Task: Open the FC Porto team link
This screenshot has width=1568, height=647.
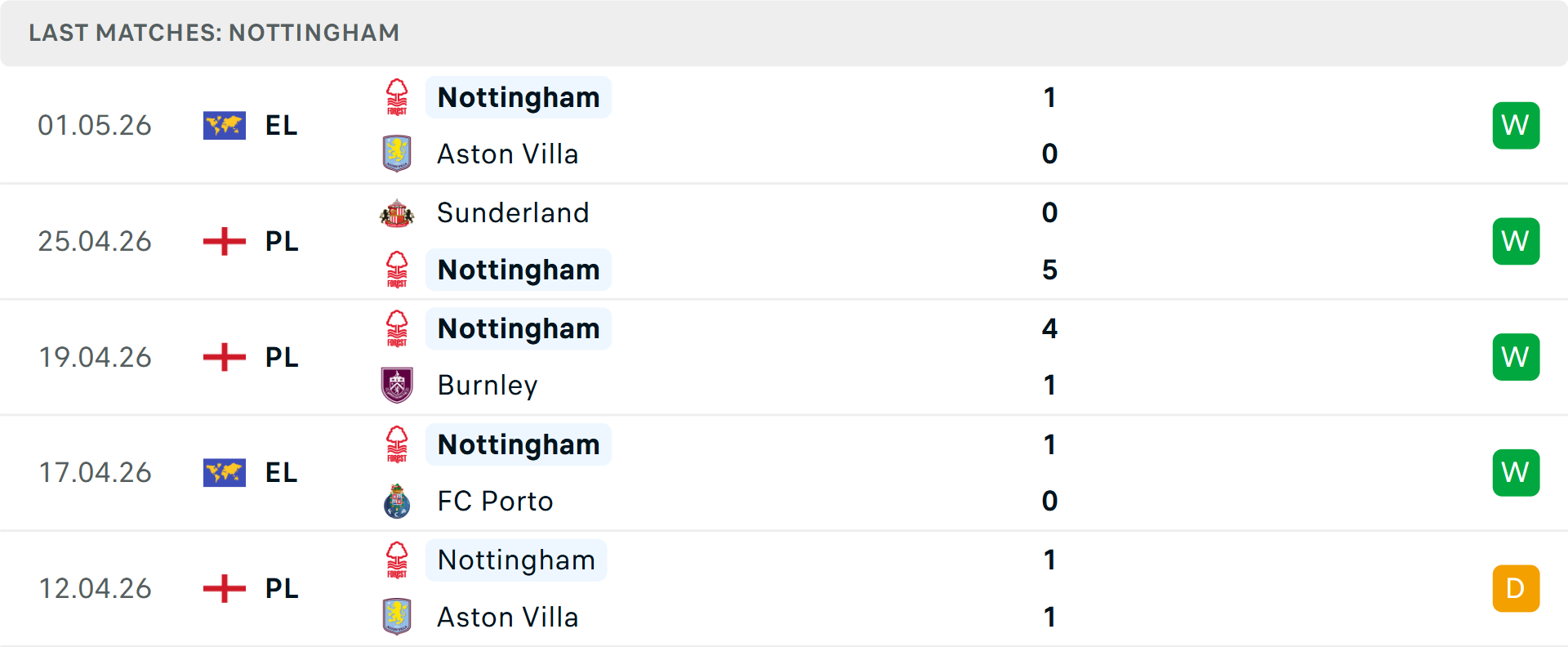Action: (x=495, y=501)
